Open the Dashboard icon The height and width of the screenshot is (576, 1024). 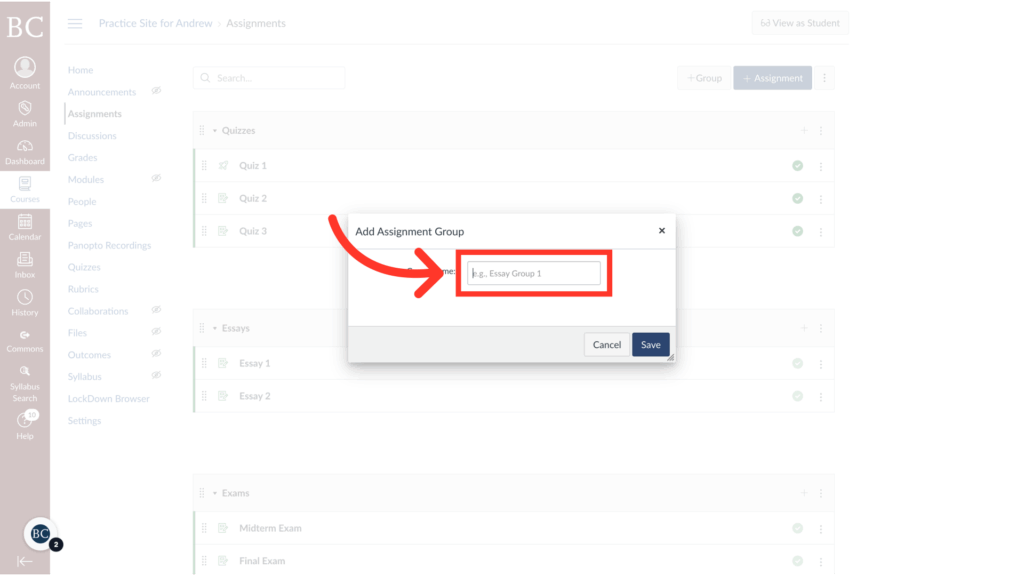click(24, 148)
